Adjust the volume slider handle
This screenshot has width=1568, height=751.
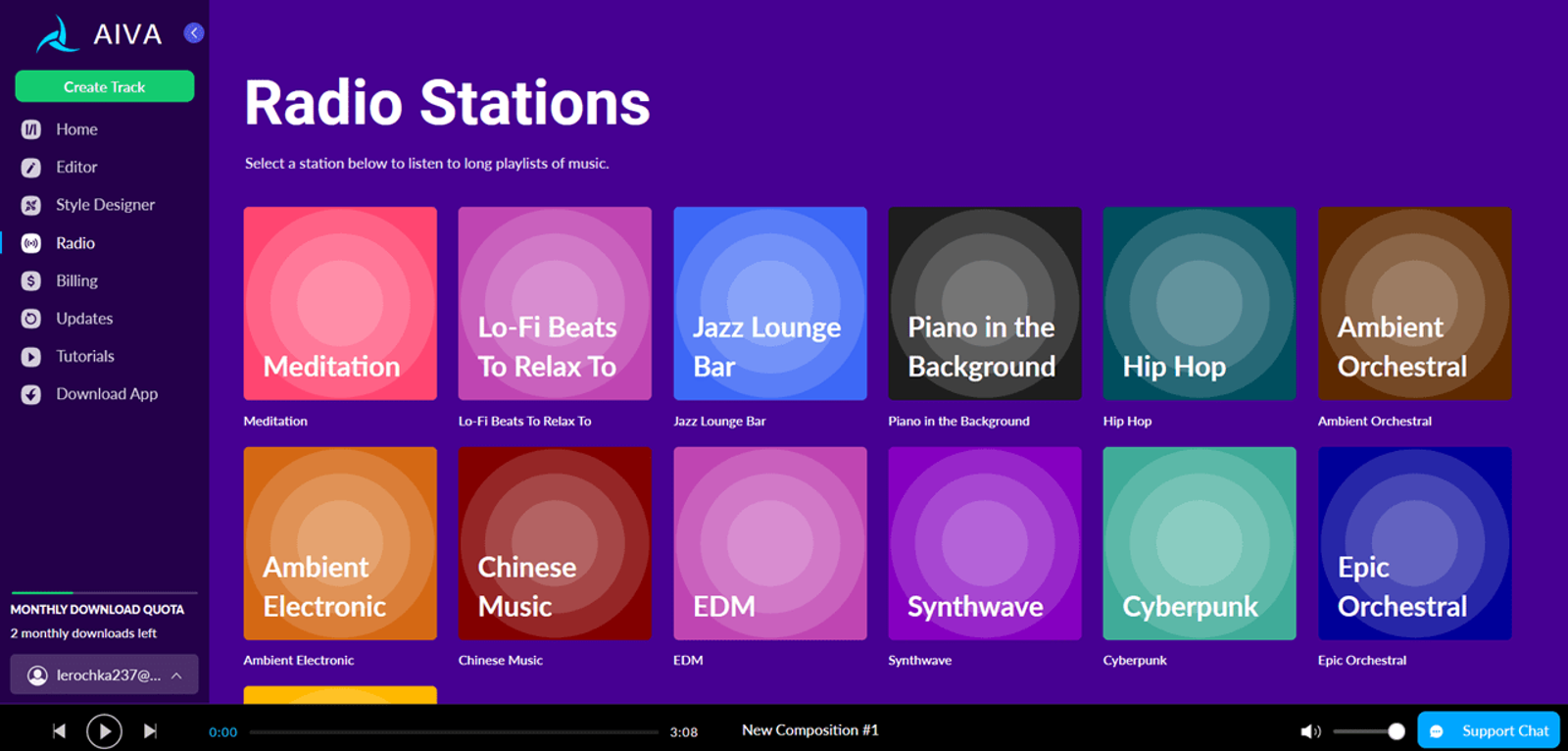[x=1396, y=731]
